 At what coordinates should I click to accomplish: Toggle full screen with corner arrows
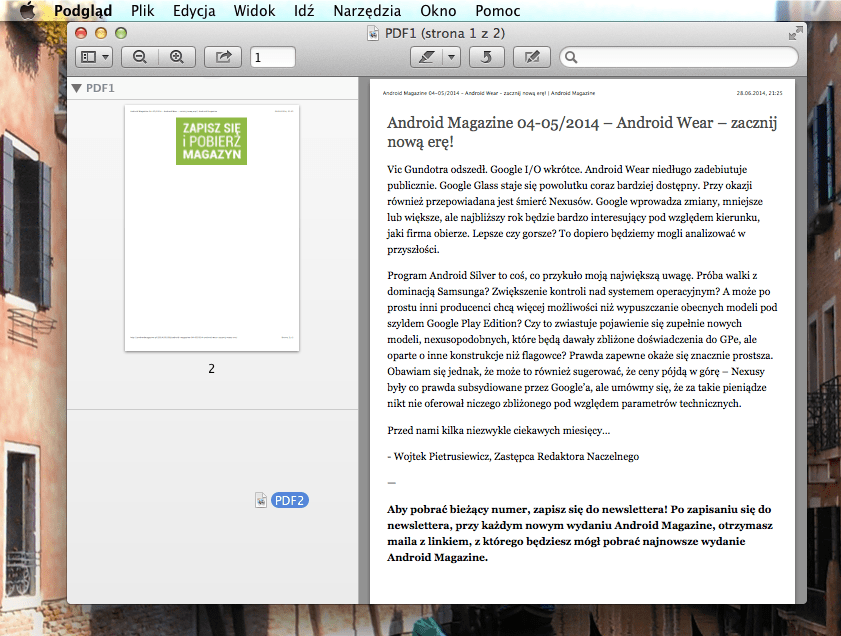pos(796,33)
